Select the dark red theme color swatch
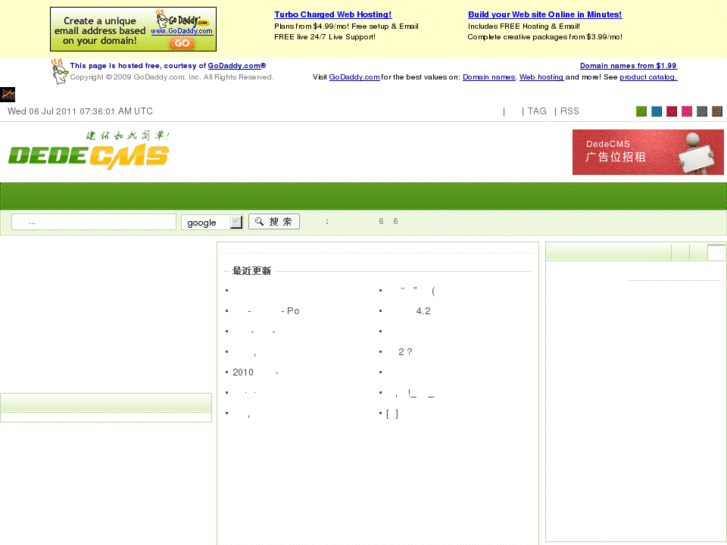Screen dimensions: 727x545 click(x=672, y=111)
